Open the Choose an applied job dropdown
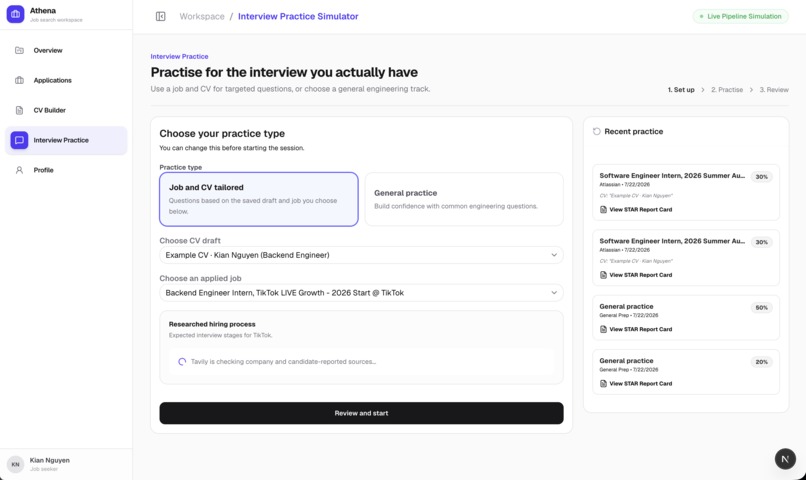 click(361, 293)
